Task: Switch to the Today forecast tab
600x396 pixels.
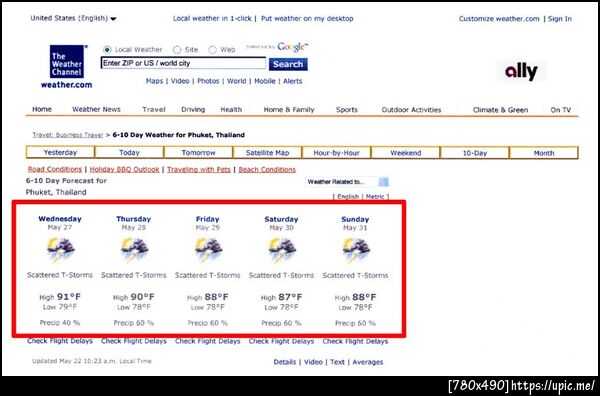Action: [x=129, y=152]
